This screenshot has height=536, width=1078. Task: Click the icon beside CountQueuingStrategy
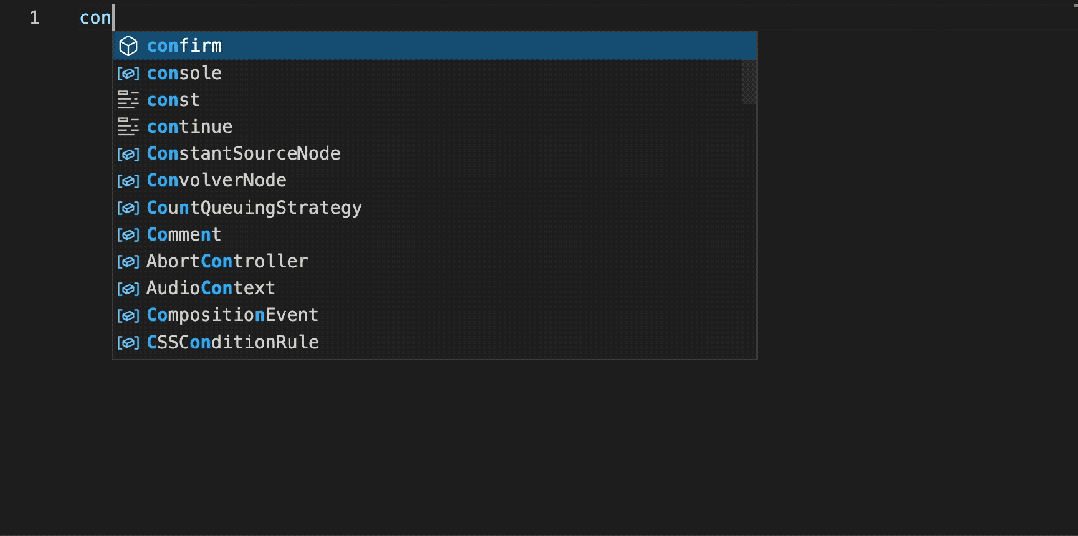click(x=128, y=208)
